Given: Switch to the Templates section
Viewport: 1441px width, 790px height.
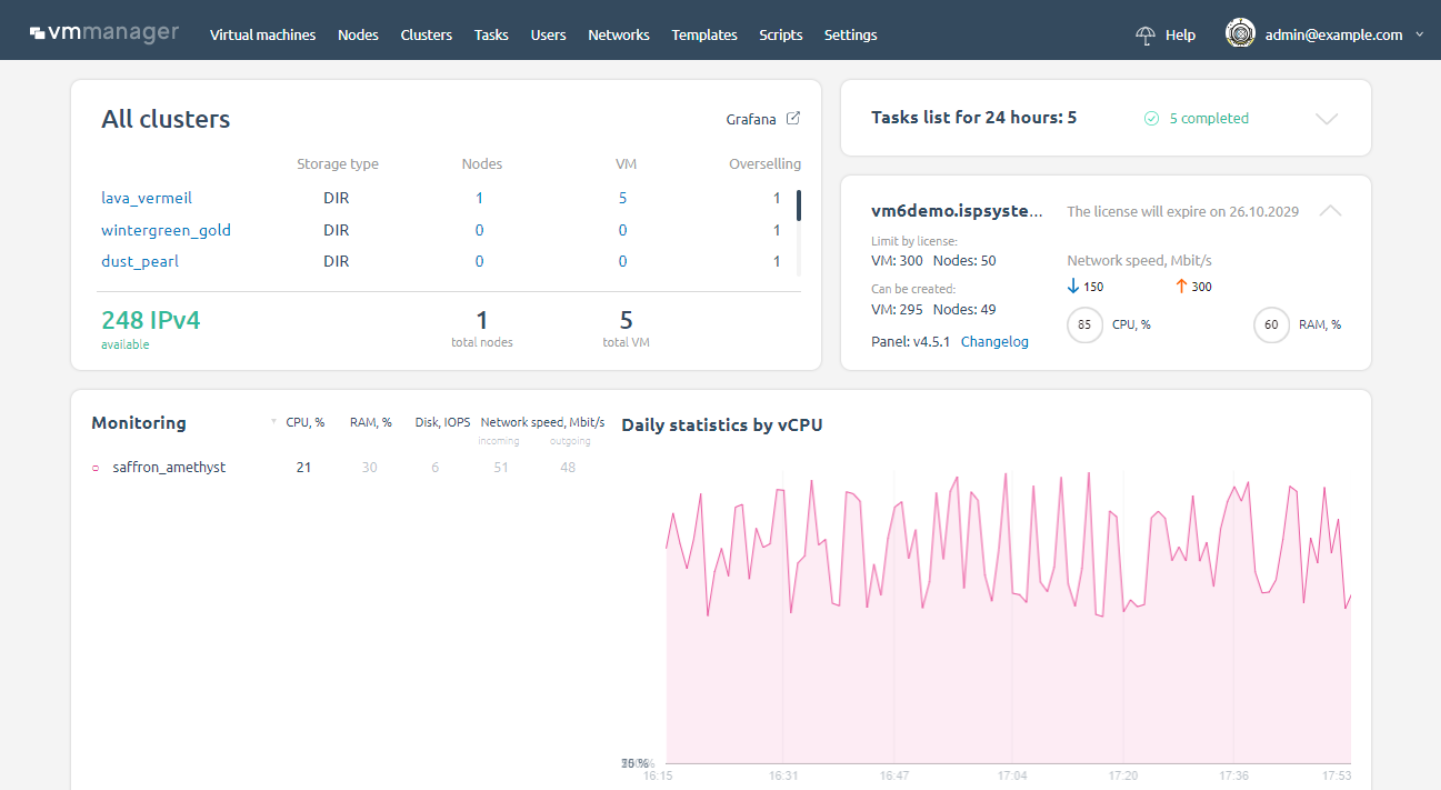Looking at the screenshot, I should tap(704, 34).
